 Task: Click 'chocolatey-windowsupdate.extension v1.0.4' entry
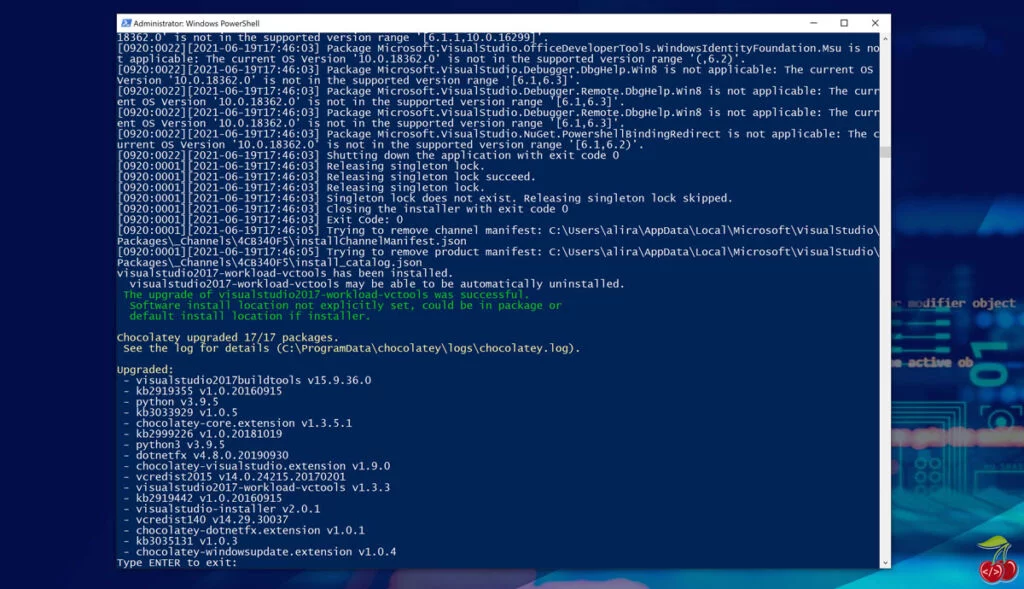point(266,552)
